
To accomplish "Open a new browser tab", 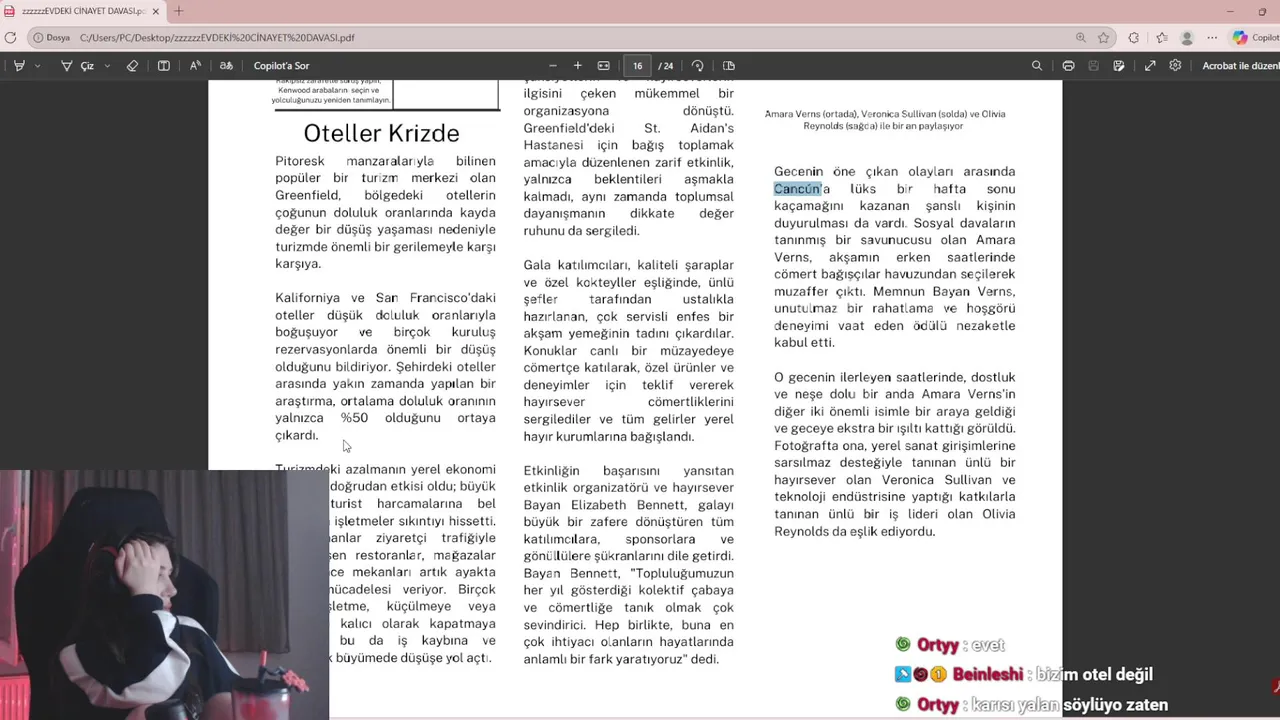I will pyautogui.click(x=178, y=11).
